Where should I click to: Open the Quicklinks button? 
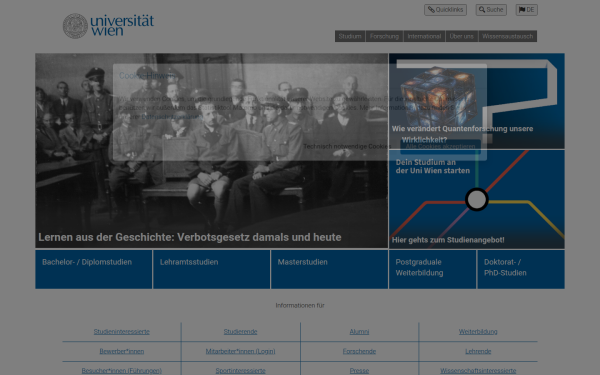pos(445,10)
